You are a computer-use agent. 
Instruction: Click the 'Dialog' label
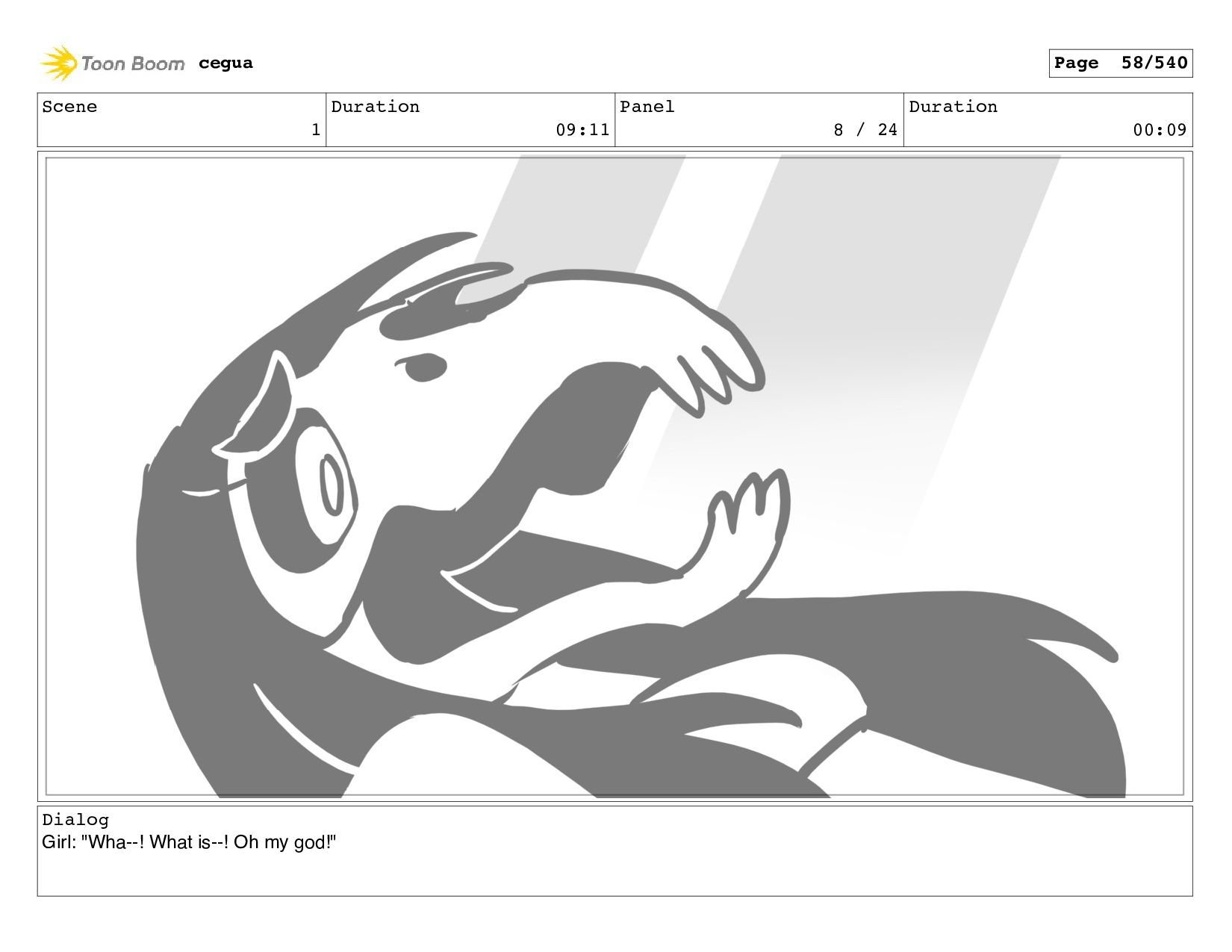click(x=75, y=820)
